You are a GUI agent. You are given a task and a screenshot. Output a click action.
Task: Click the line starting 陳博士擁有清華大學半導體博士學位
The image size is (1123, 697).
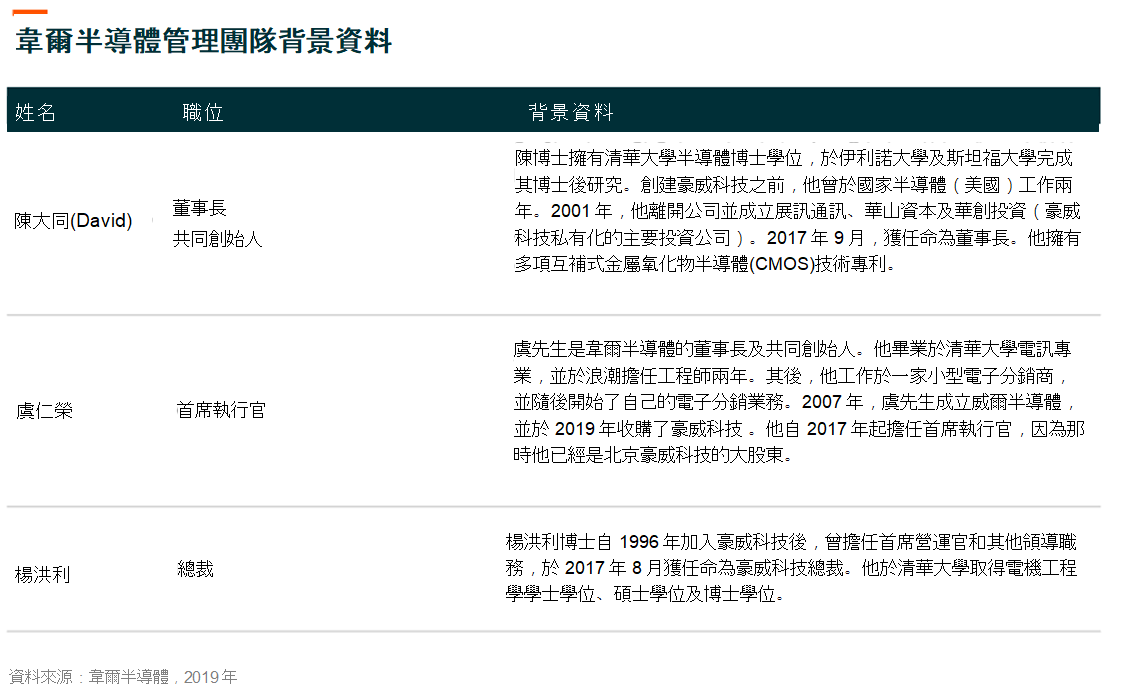pyautogui.click(x=794, y=158)
